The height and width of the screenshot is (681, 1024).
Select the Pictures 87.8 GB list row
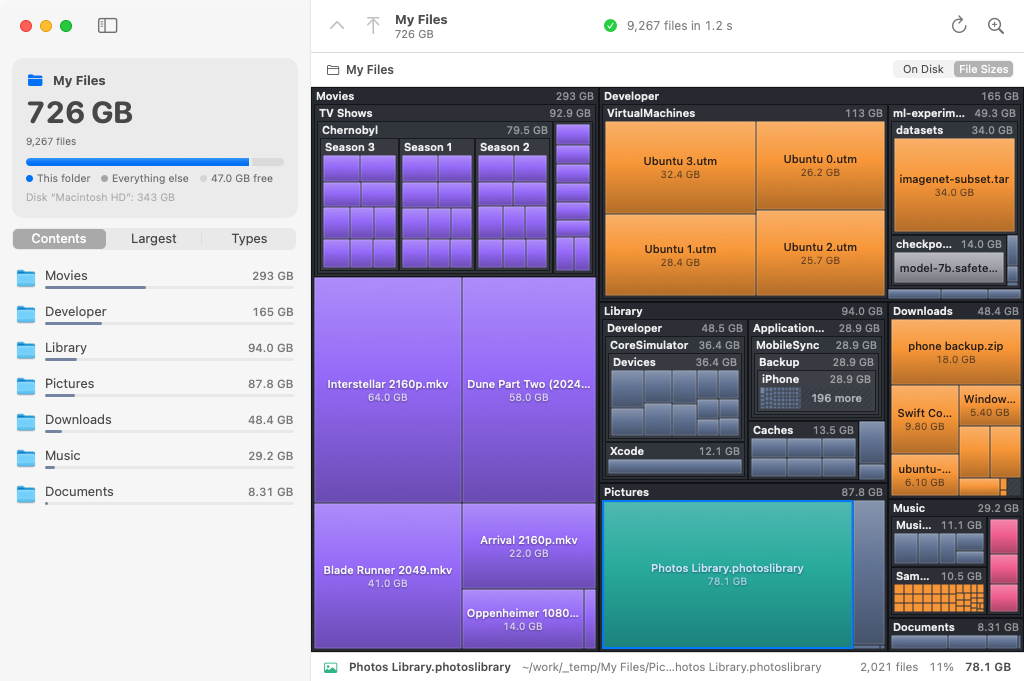(x=155, y=385)
